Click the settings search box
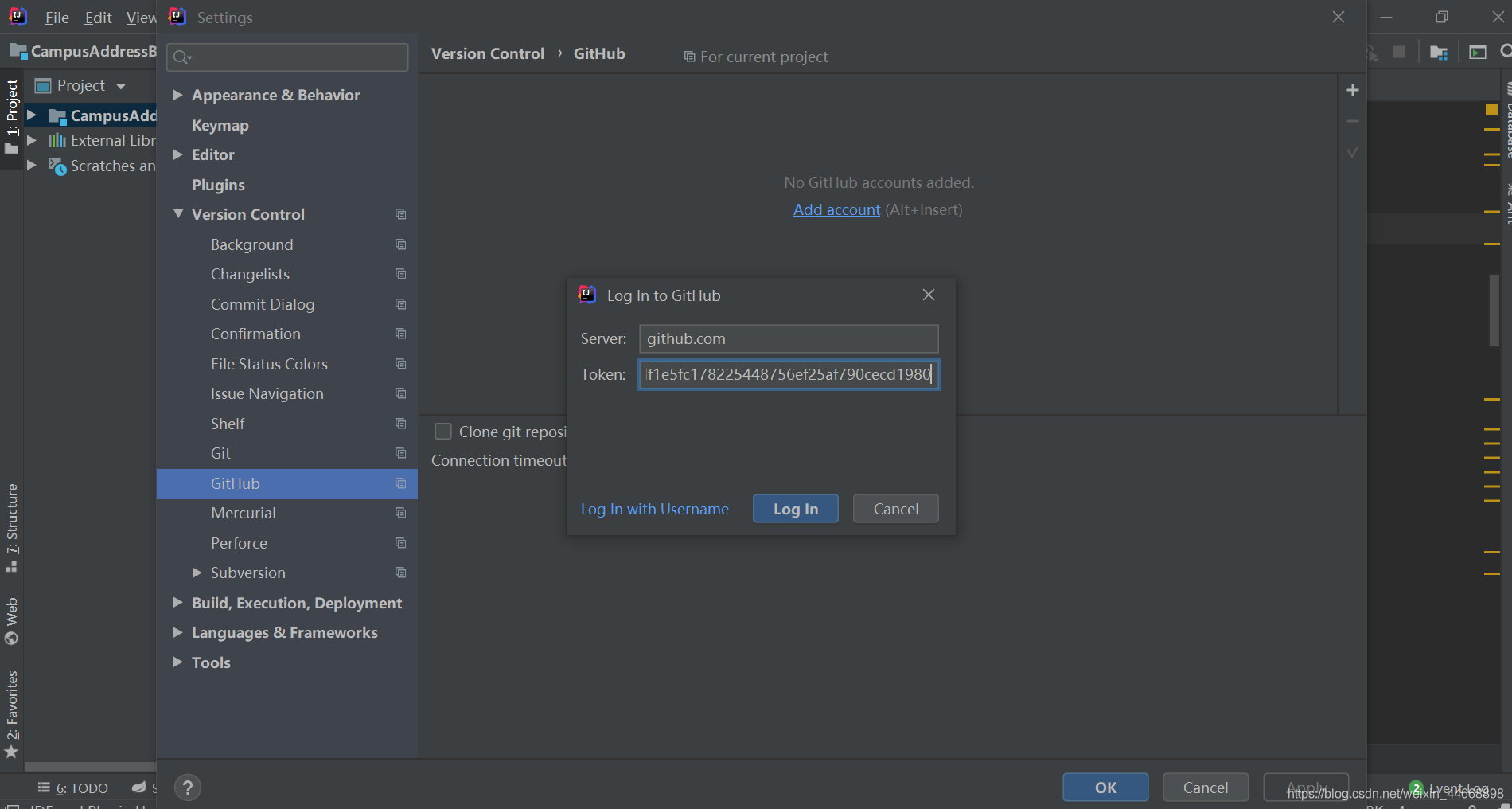The width and height of the screenshot is (1512, 809). coord(287,57)
